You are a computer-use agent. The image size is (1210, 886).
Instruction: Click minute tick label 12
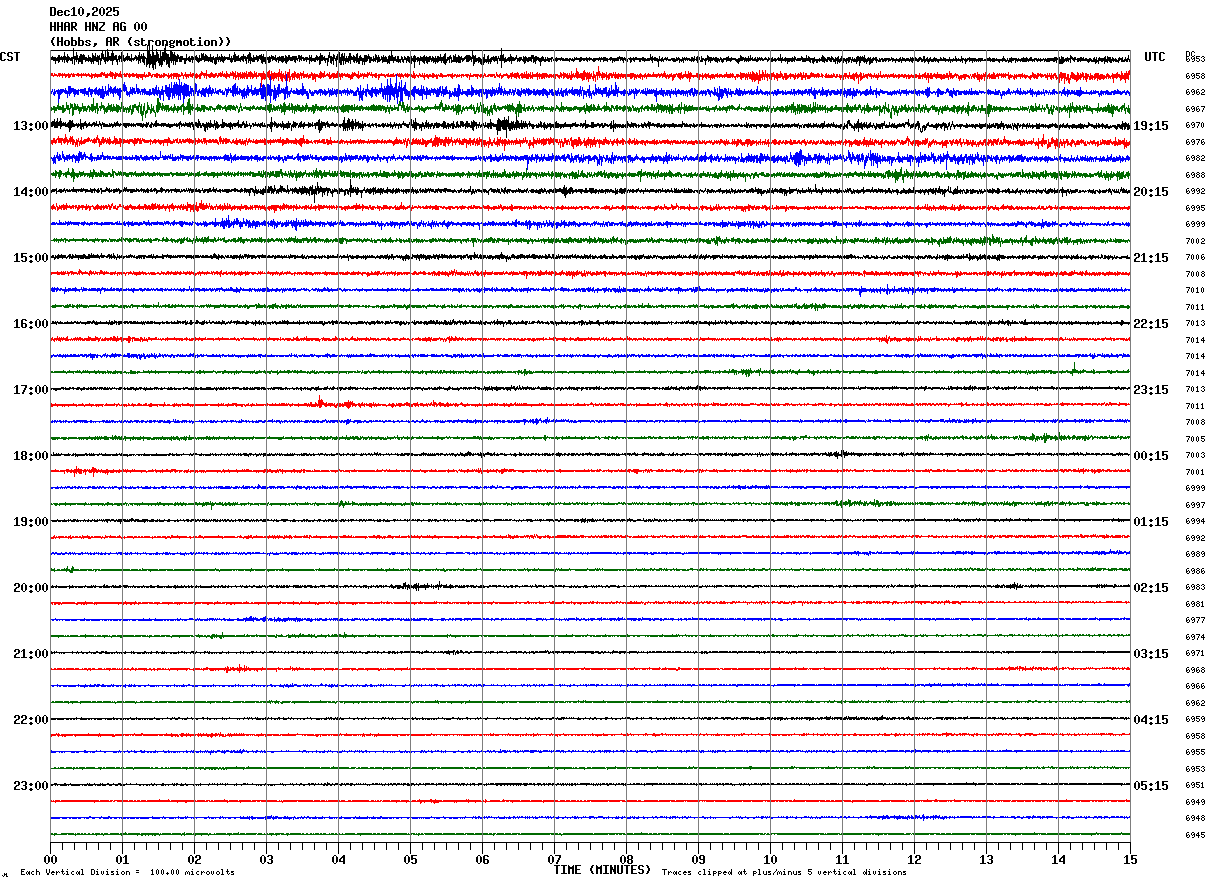[914, 859]
